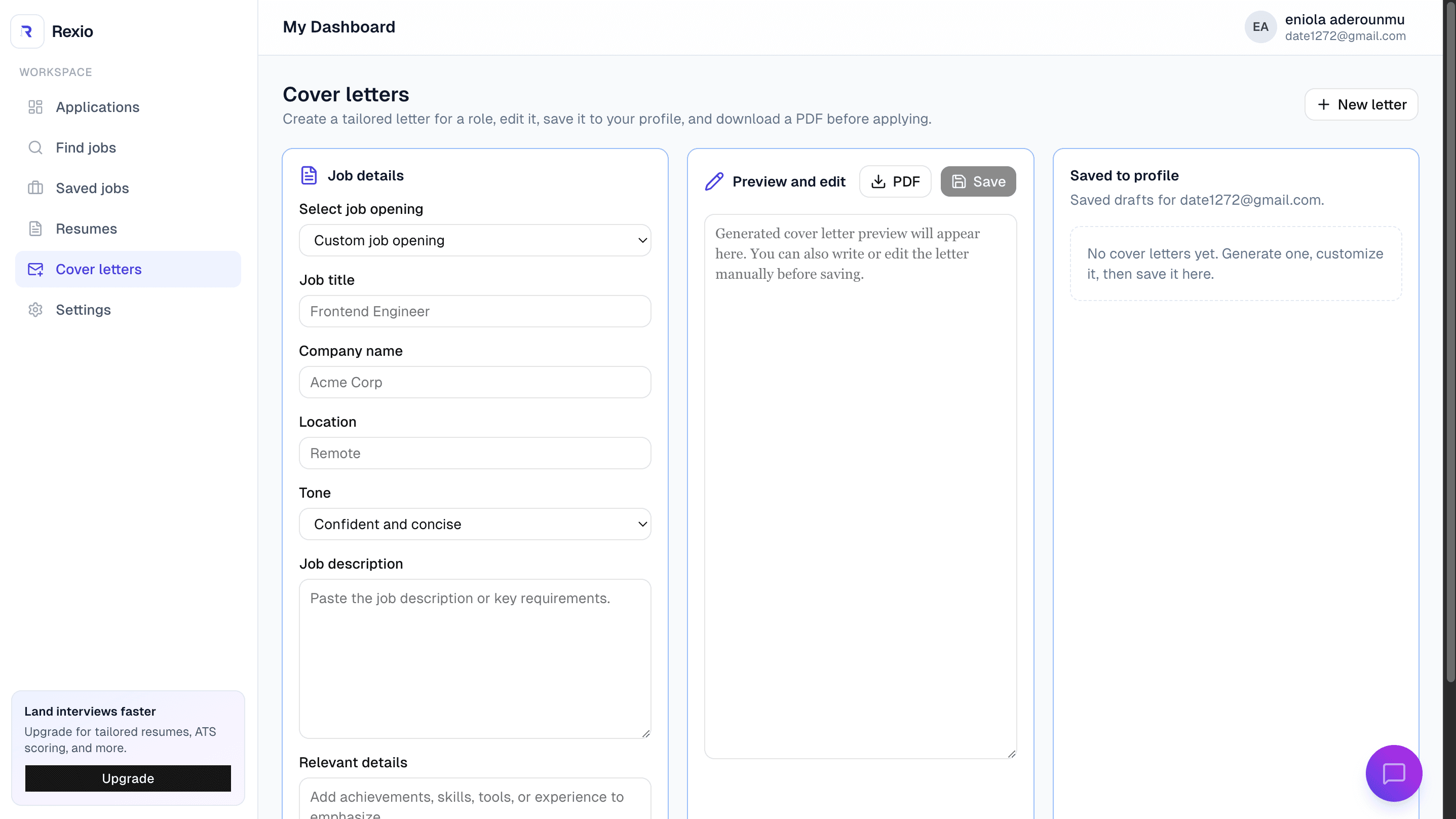Image resolution: width=1456 pixels, height=819 pixels.
Task: Download the letter with PDF button
Action: 895,181
